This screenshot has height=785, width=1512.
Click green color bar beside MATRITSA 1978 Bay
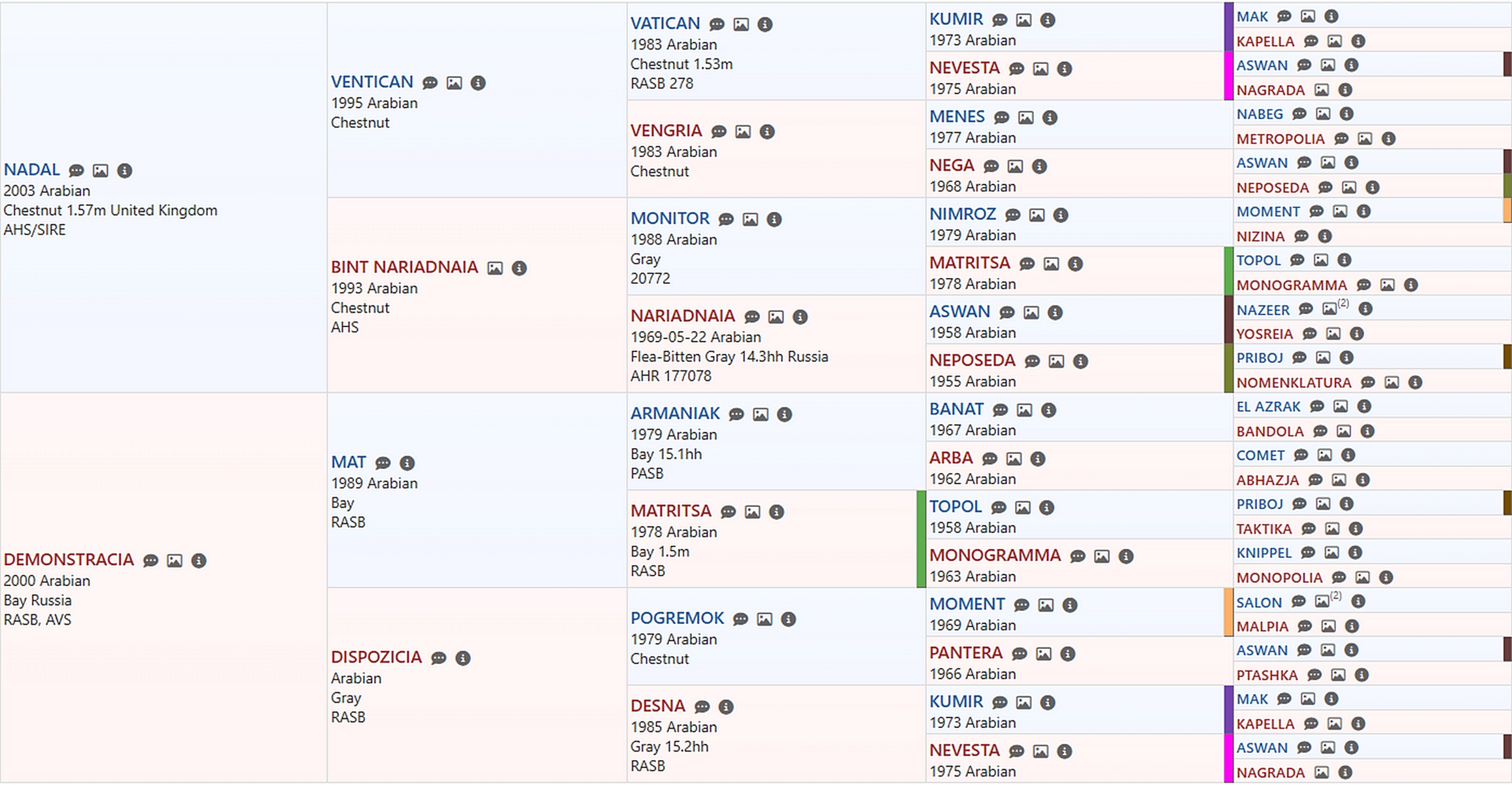coord(921,539)
